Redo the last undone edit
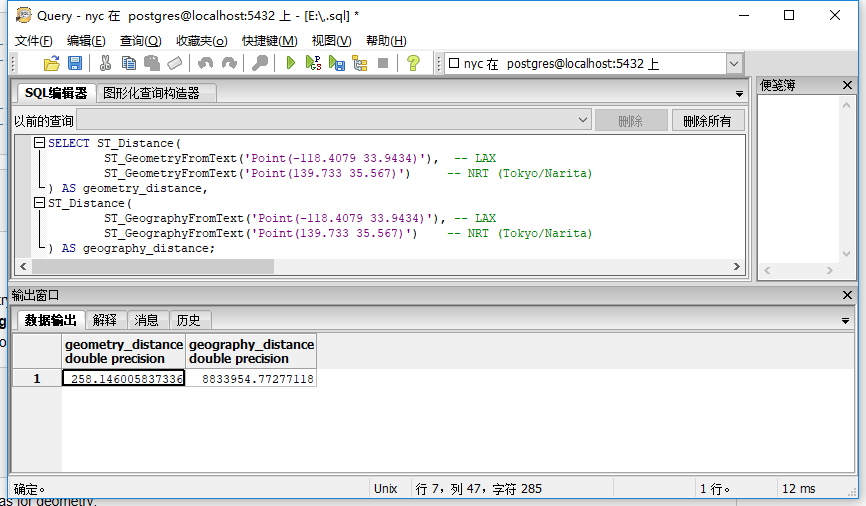This screenshot has height=506, width=866. coord(229,64)
